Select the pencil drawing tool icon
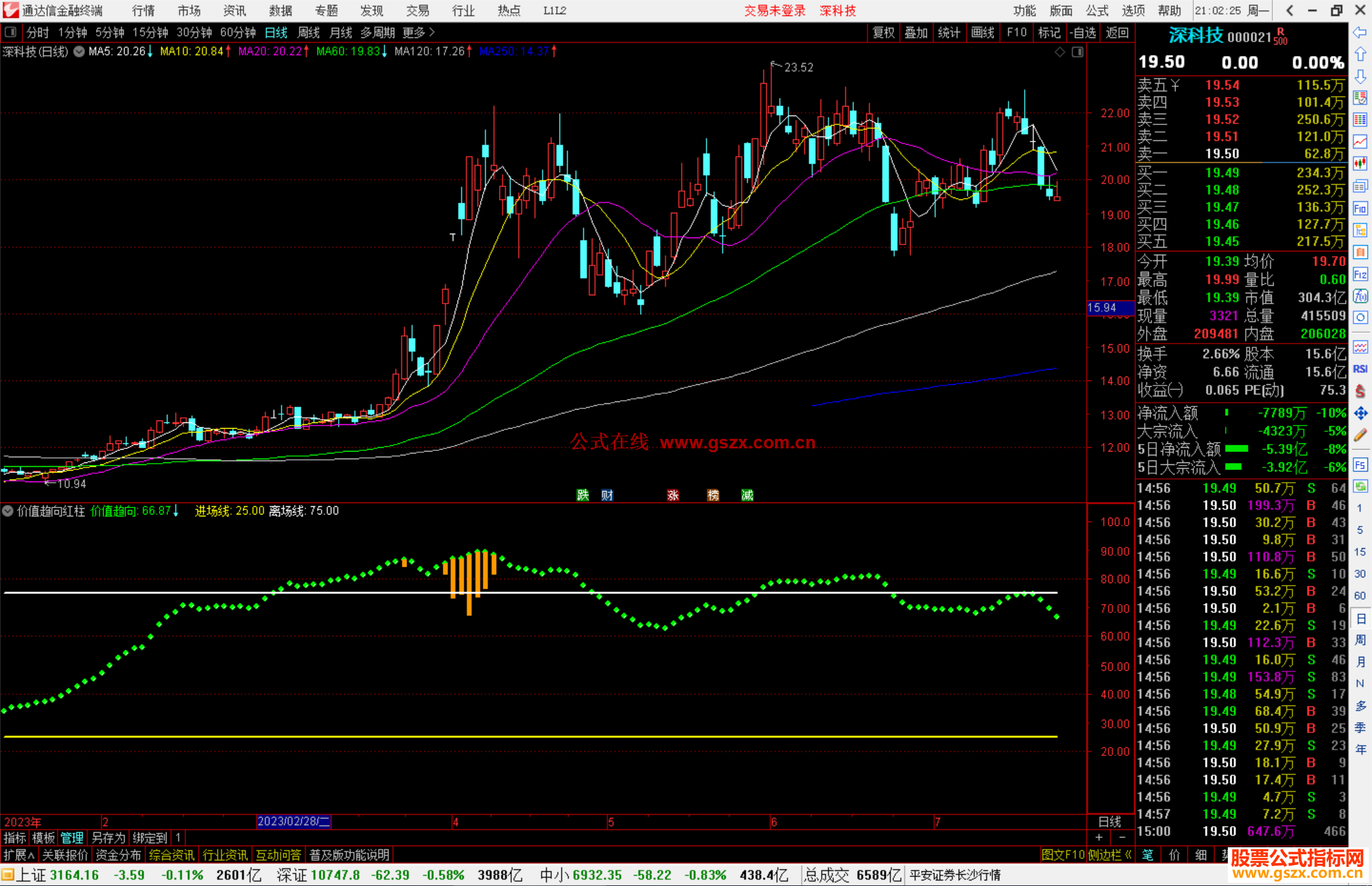The height and width of the screenshot is (886, 1372). [1360, 435]
